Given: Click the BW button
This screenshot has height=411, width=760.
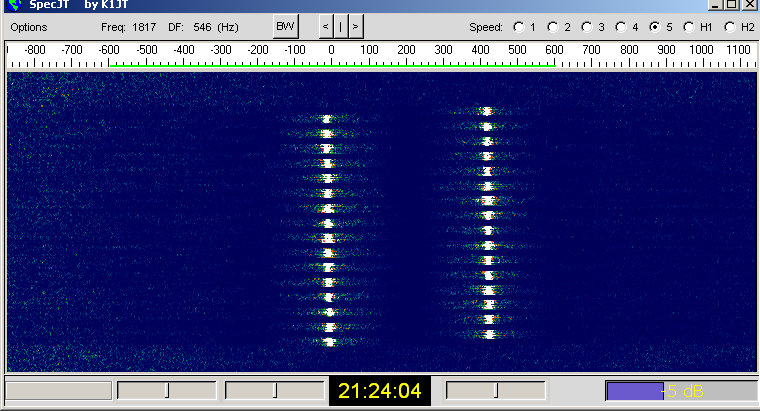Looking at the screenshot, I should [x=285, y=27].
